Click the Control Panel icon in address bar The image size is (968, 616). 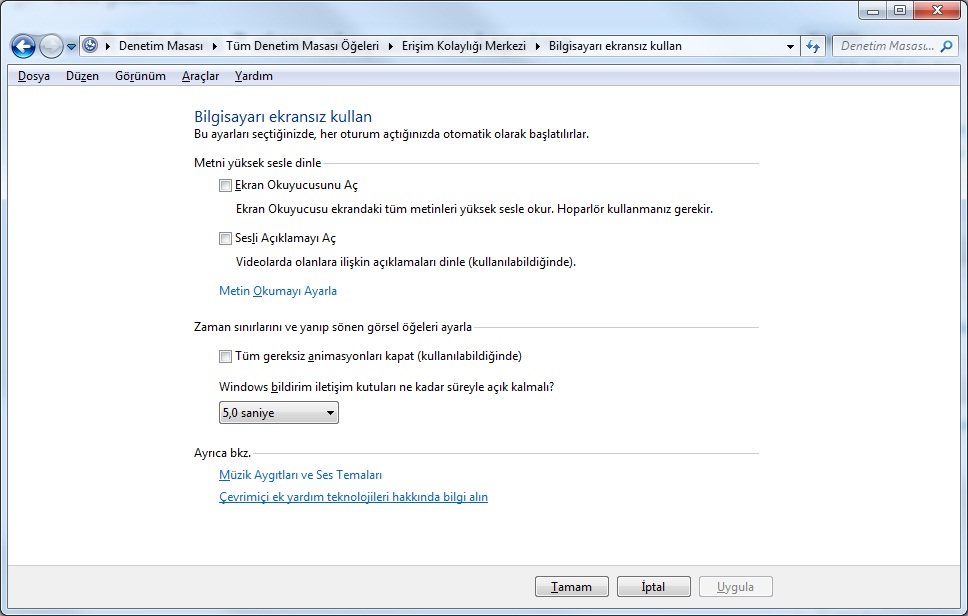90,46
